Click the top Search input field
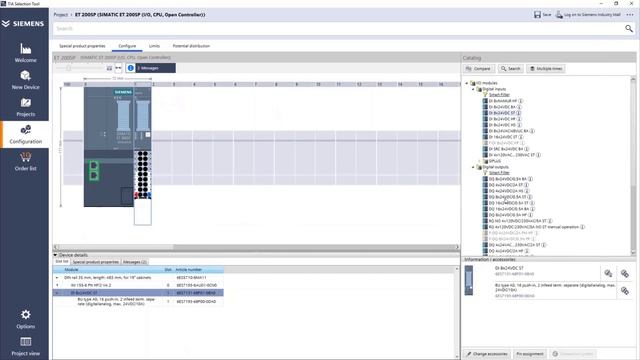Viewport: 640px width, 360px height. [x=338, y=29]
